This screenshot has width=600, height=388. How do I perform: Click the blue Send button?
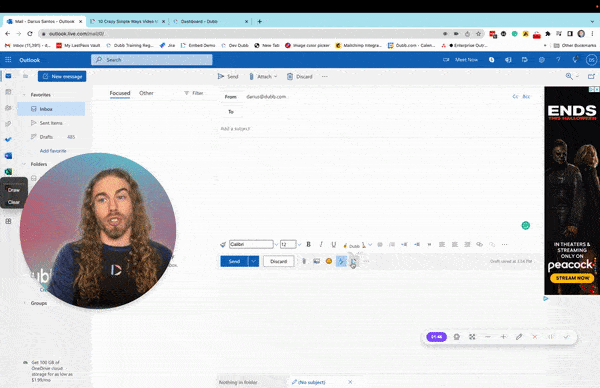click(x=234, y=261)
